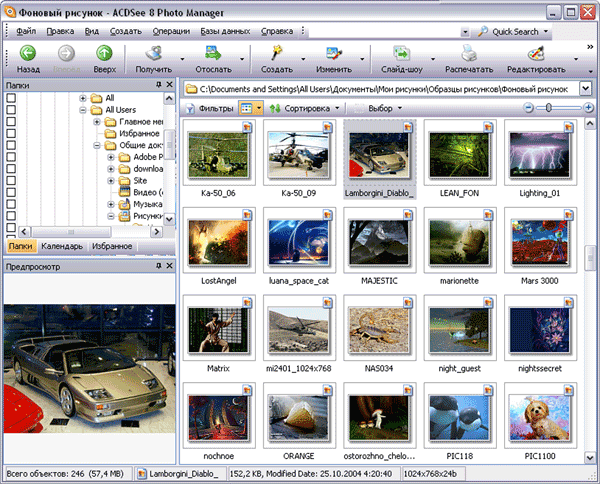This screenshot has width=600, height=484.
Task: Click the view mode thumbnails icon
Action: [x=246, y=109]
